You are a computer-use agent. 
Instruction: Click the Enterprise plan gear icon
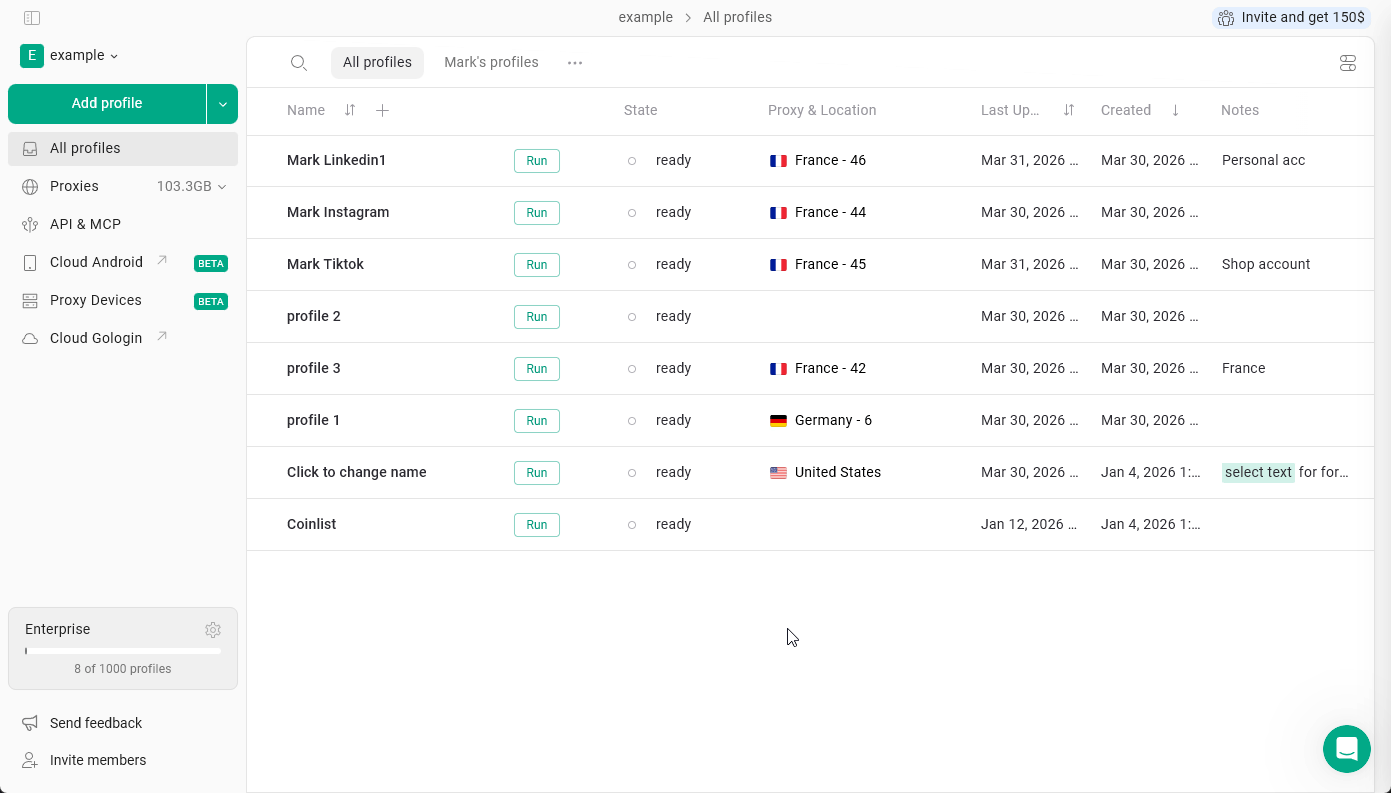(x=213, y=630)
